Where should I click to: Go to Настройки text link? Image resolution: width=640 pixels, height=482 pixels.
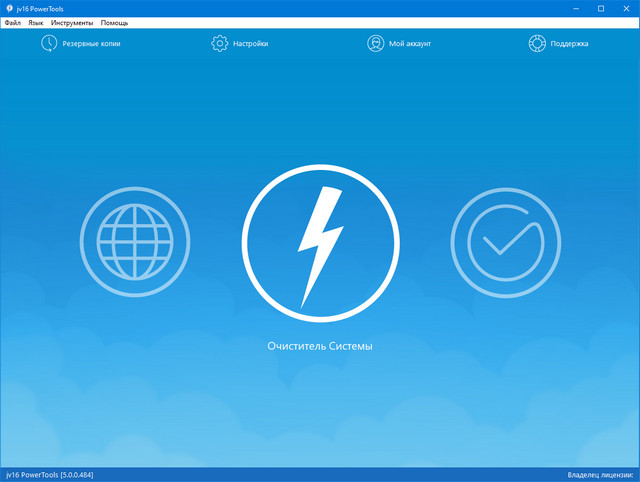click(251, 44)
